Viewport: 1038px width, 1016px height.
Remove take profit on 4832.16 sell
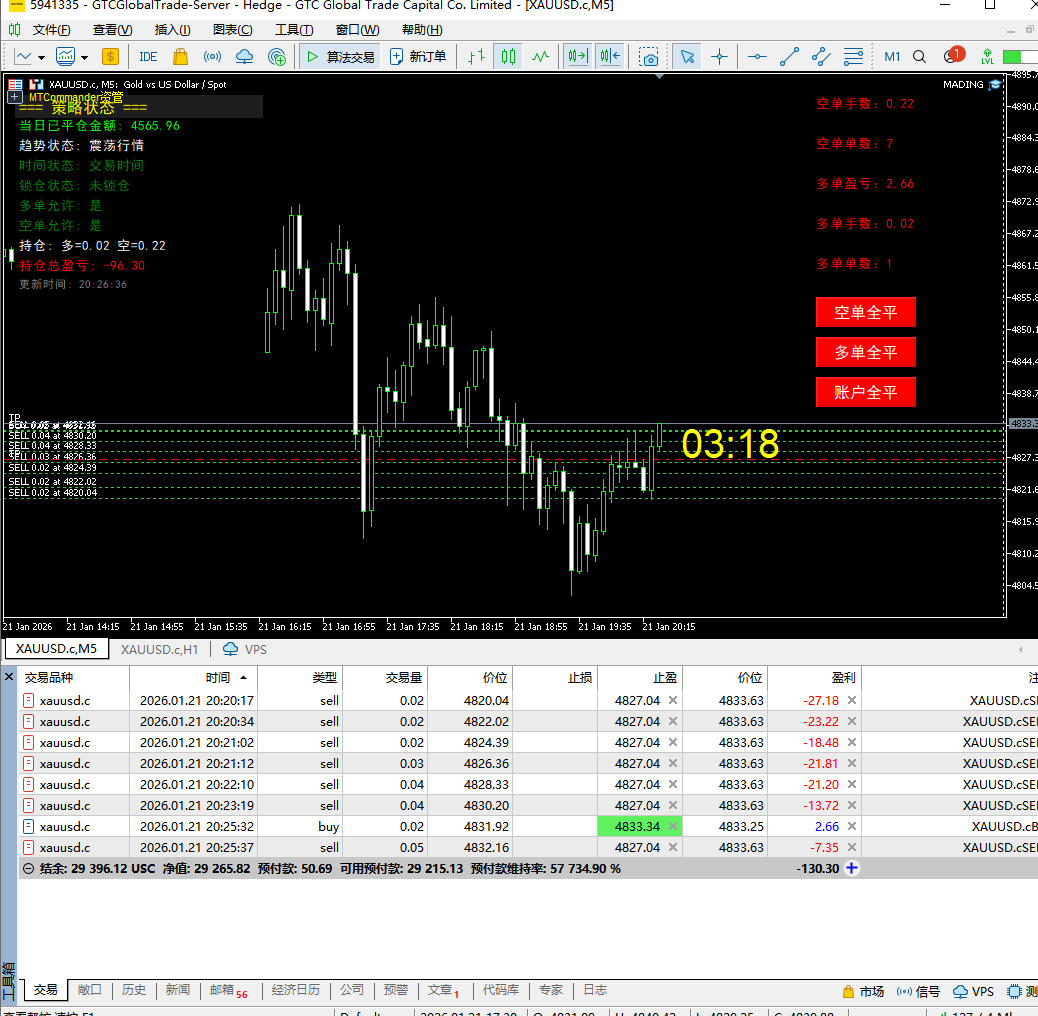tap(673, 847)
